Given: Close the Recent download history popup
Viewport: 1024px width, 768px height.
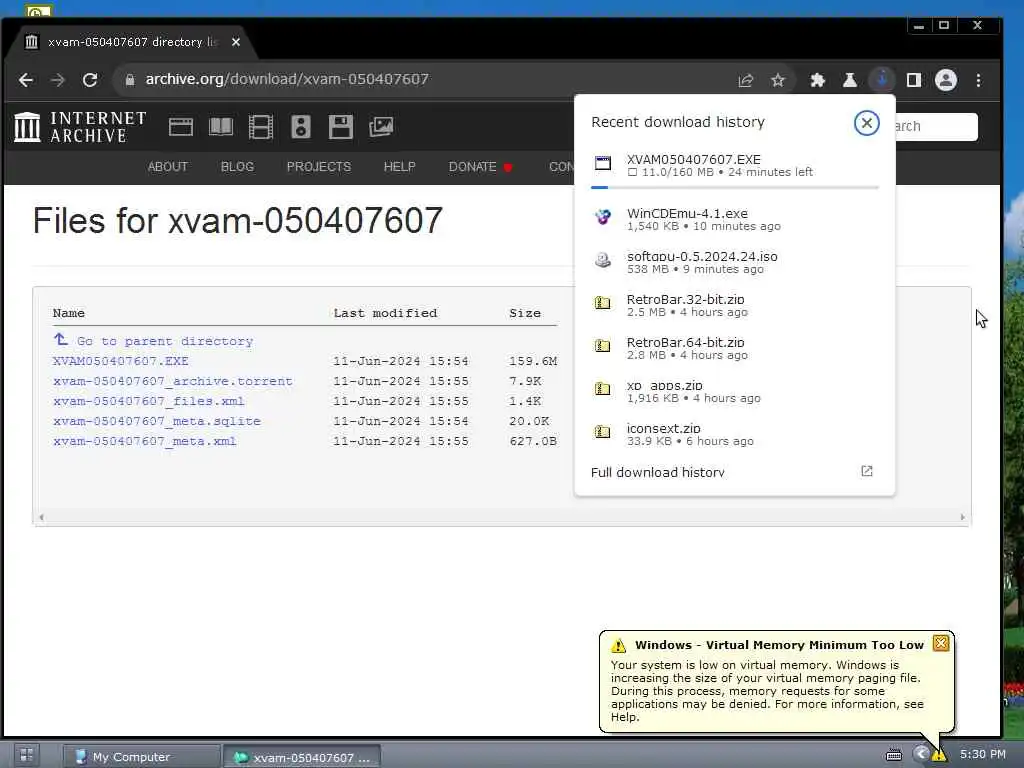Looking at the screenshot, I should (867, 123).
